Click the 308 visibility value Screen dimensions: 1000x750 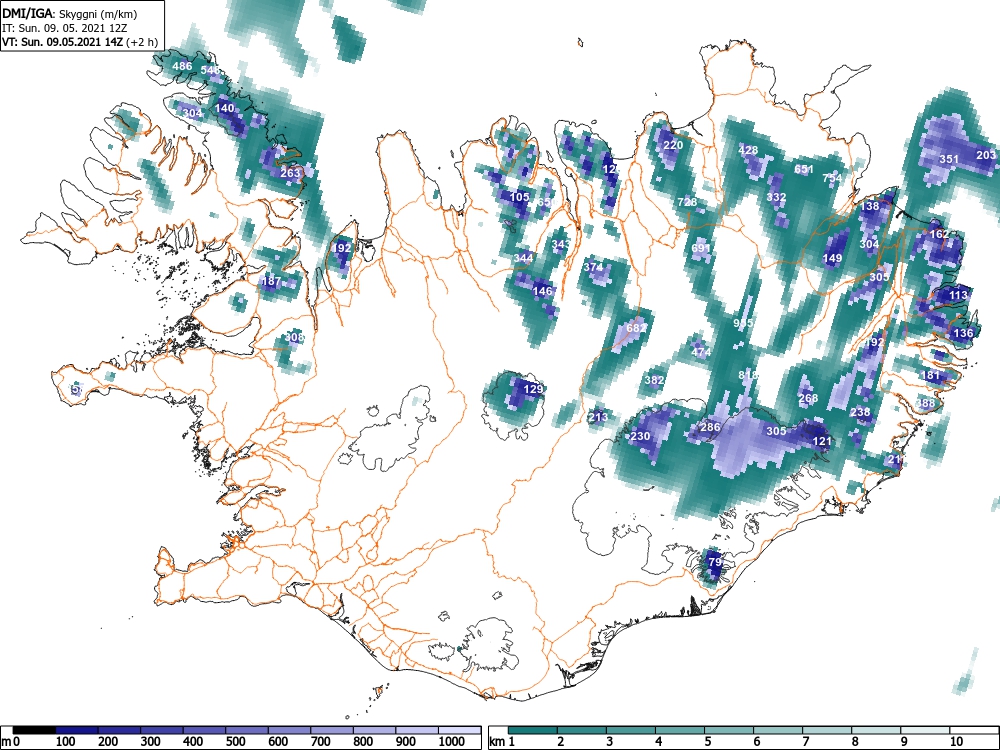(x=294, y=337)
